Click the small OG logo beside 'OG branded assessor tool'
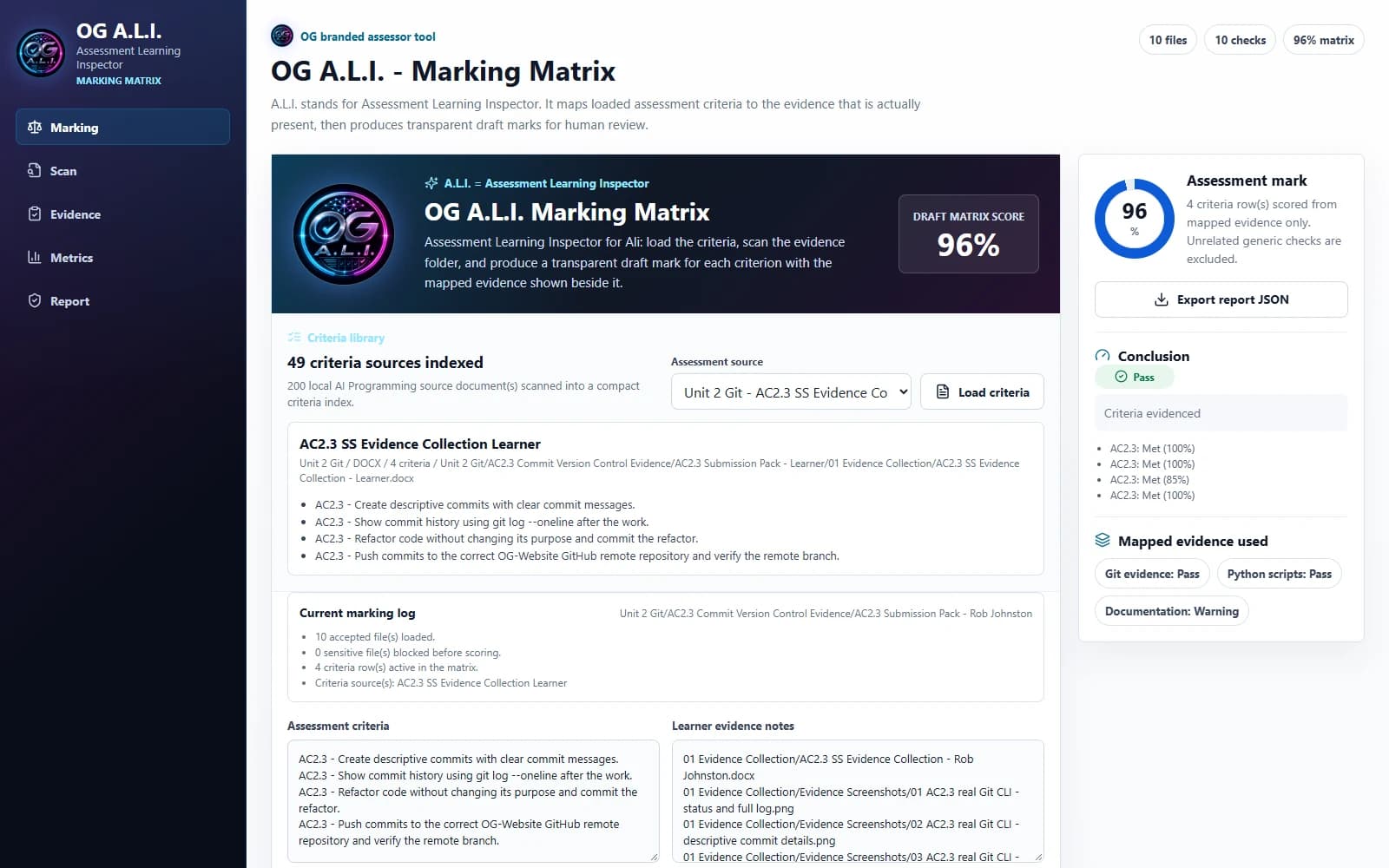 pos(282,36)
